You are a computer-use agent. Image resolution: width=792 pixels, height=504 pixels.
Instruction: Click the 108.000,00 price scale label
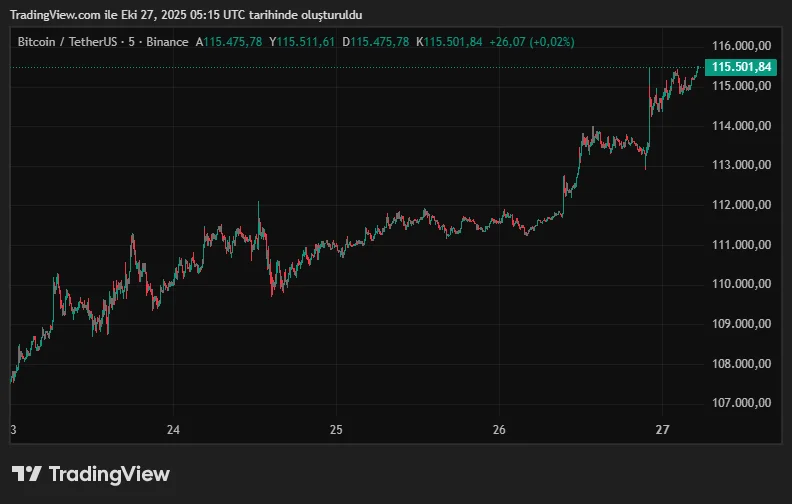pos(741,364)
